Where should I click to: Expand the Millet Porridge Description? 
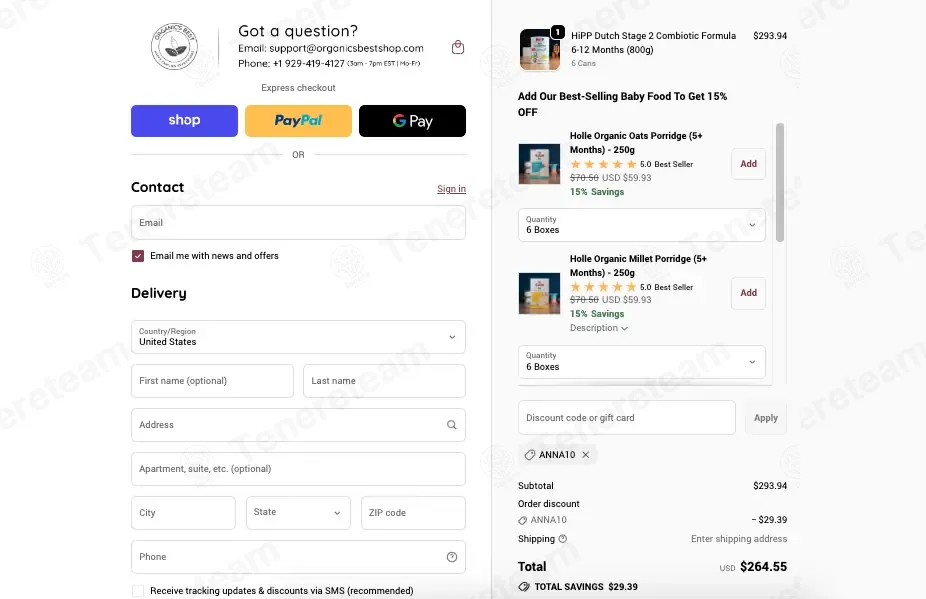tap(599, 328)
